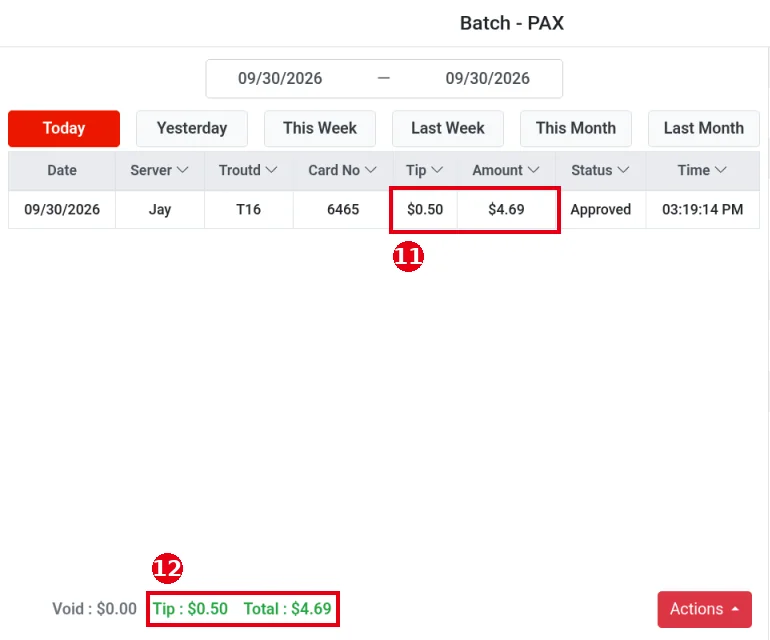
Task: Open the Amount column dropdown
Action: pyautogui.click(x=533, y=170)
